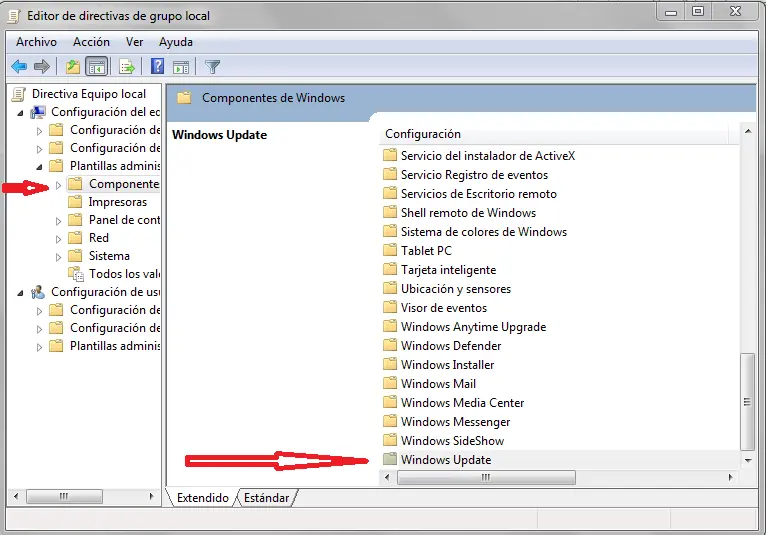
Task: Expand the user Plantillas administrativas node
Action: pos(40,347)
